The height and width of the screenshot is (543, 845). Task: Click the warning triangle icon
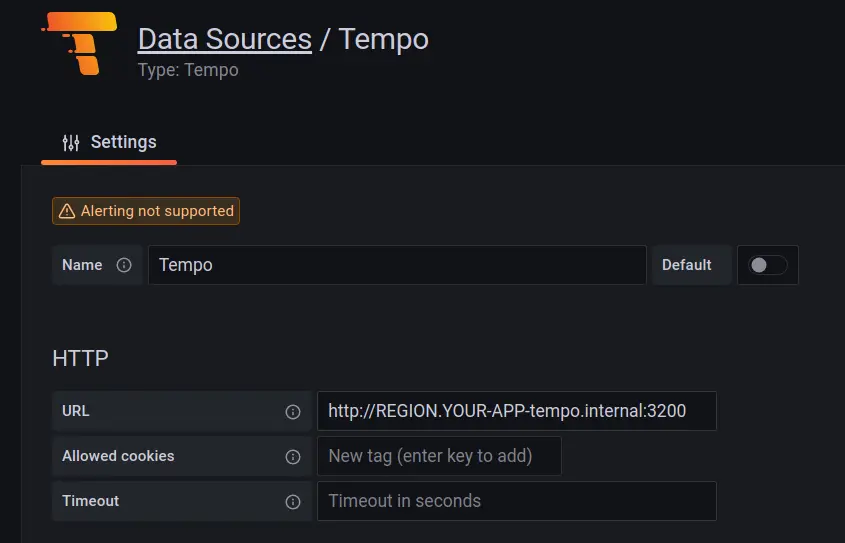point(67,211)
